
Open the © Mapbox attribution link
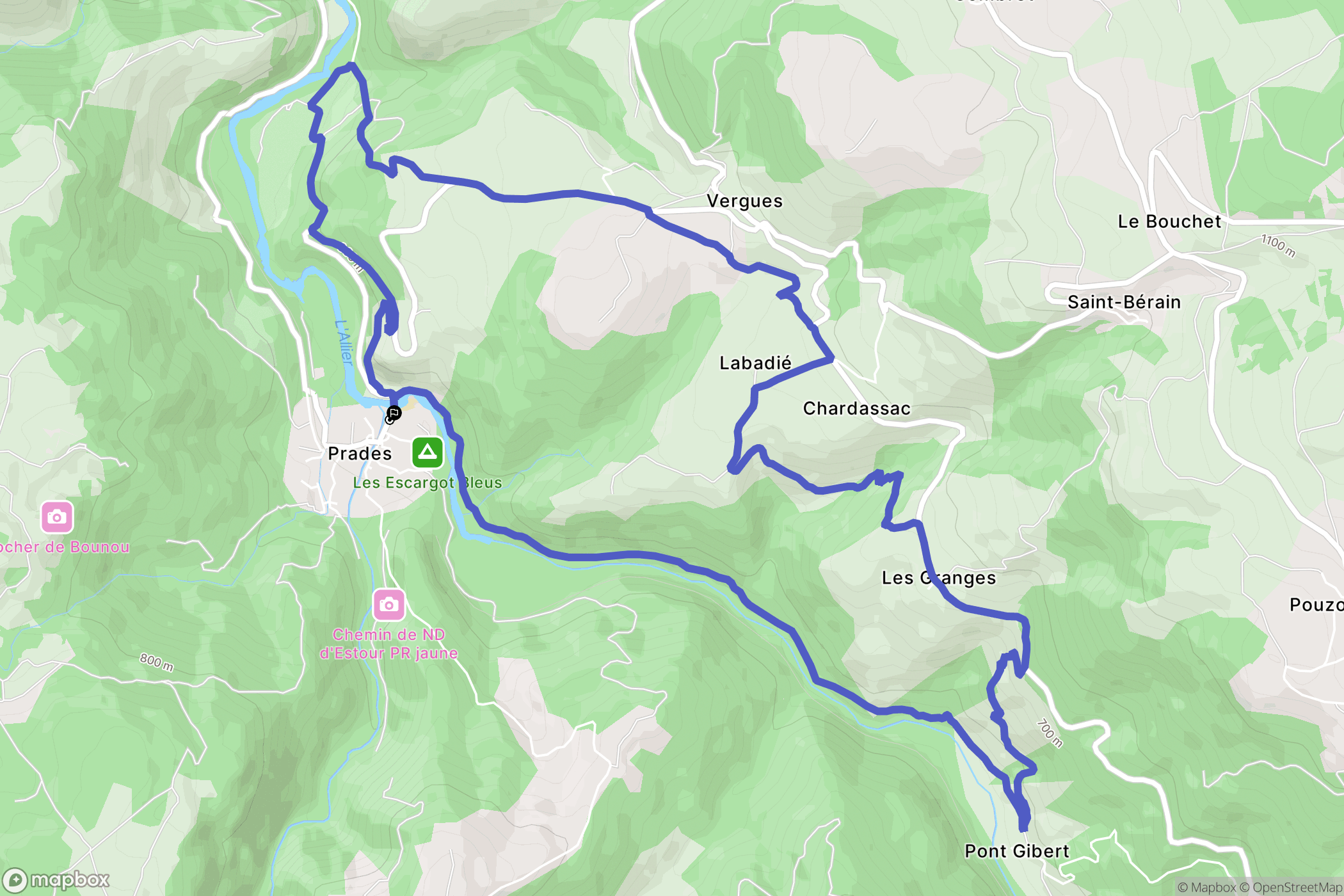tap(1207, 887)
